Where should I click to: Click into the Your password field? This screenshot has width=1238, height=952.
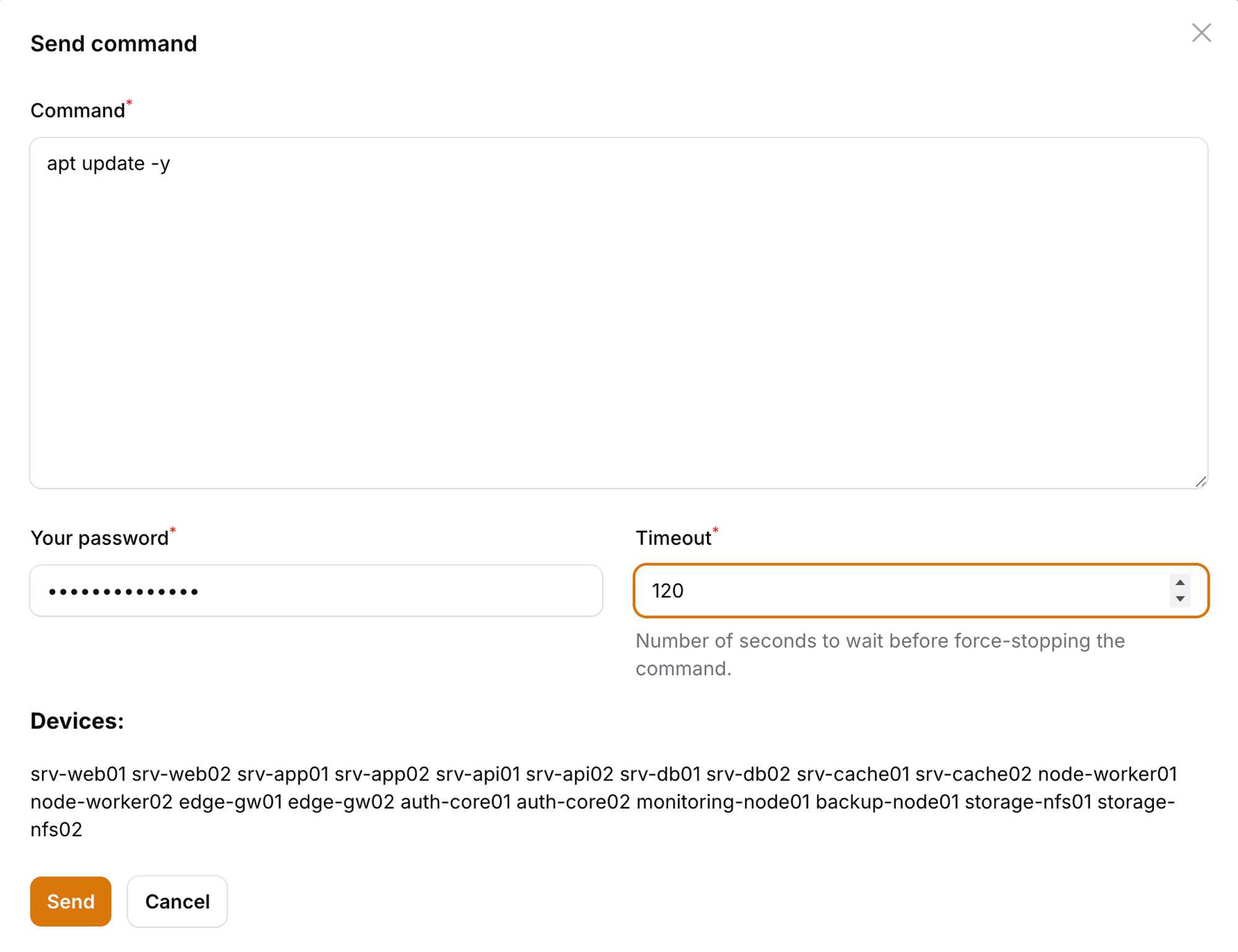pyautogui.click(x=316, y=591)
